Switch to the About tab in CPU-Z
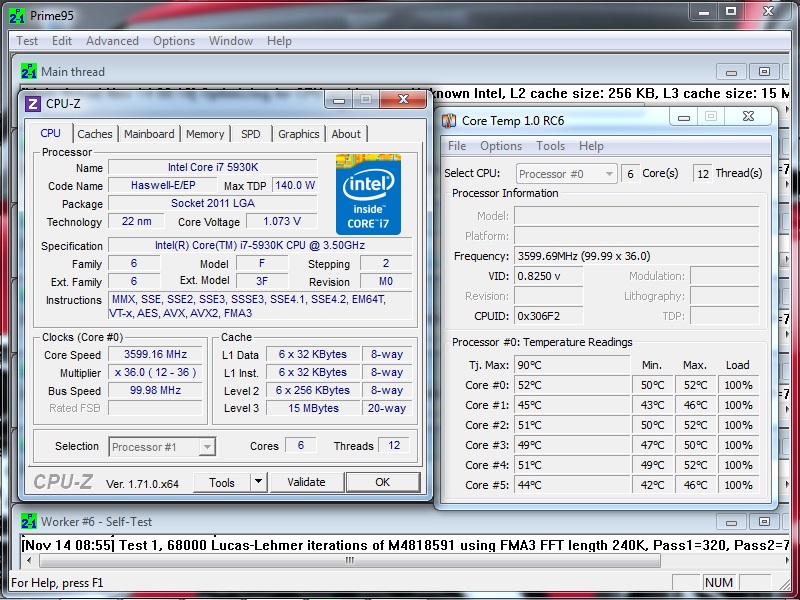 [x=346, y=134]
